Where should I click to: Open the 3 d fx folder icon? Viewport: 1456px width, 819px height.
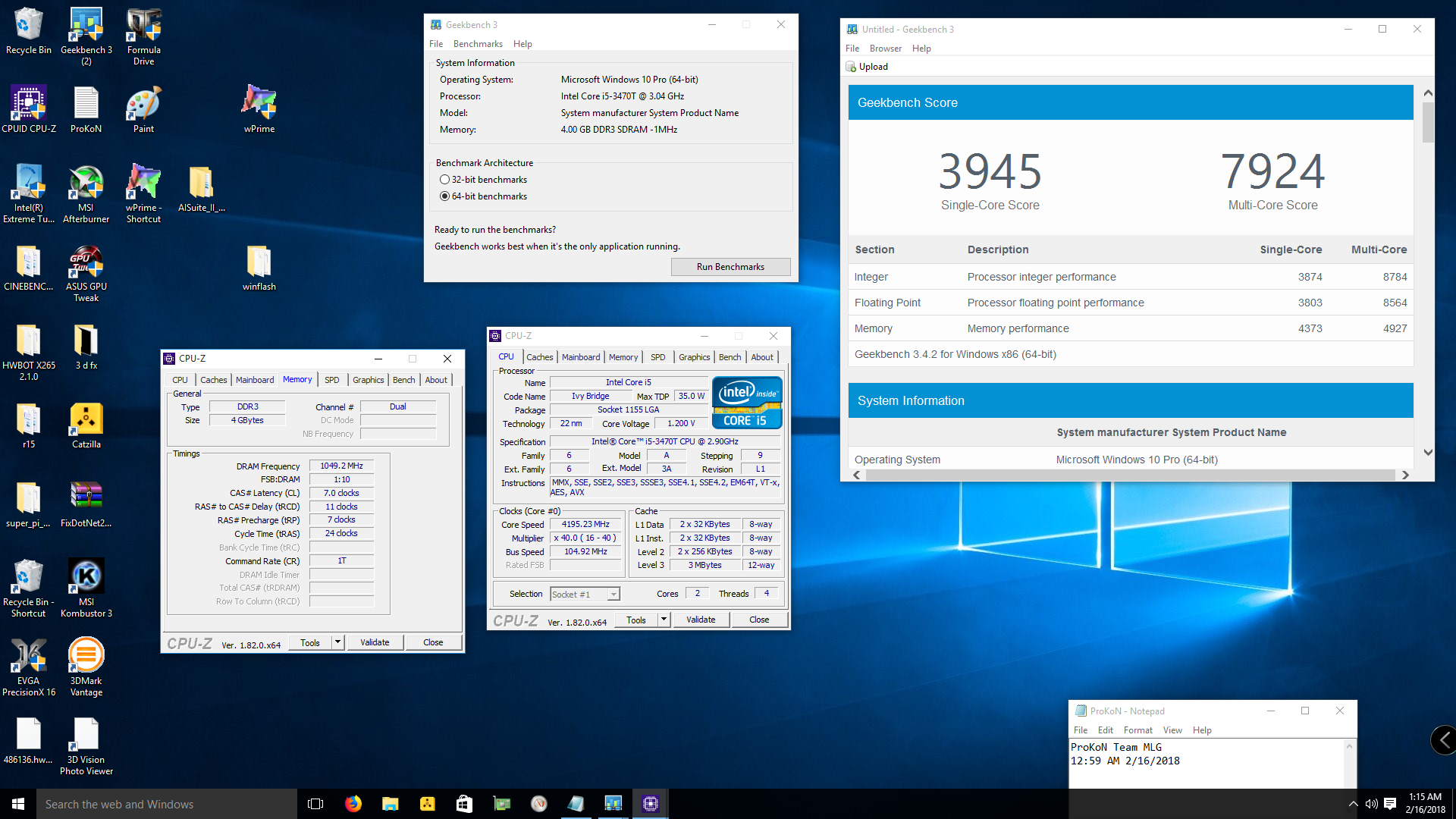tap(86, 346)
